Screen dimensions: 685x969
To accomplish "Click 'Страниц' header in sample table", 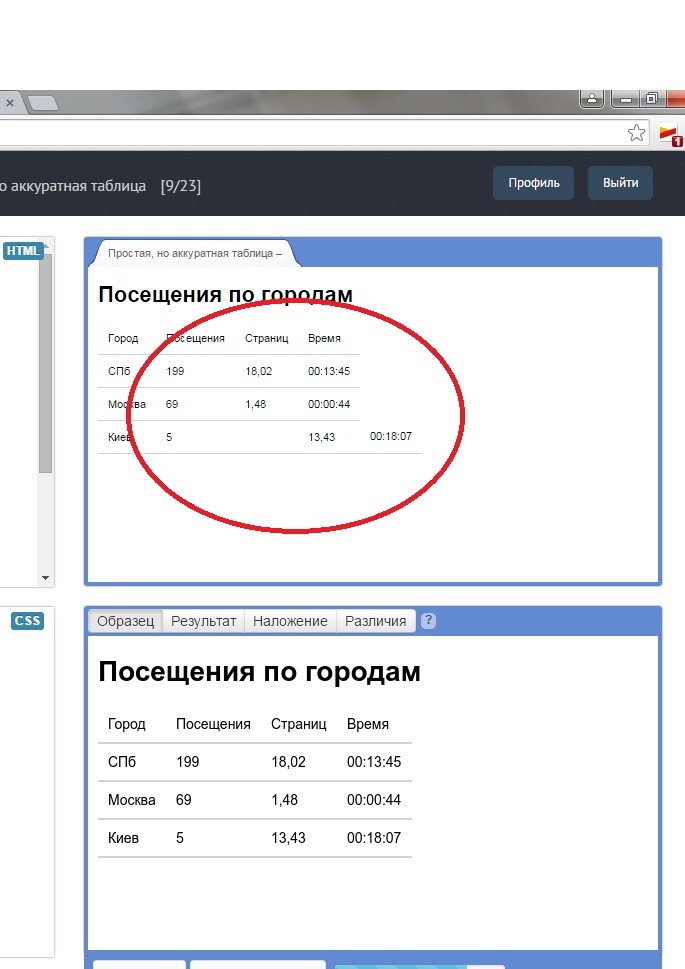I will point(299,724).
